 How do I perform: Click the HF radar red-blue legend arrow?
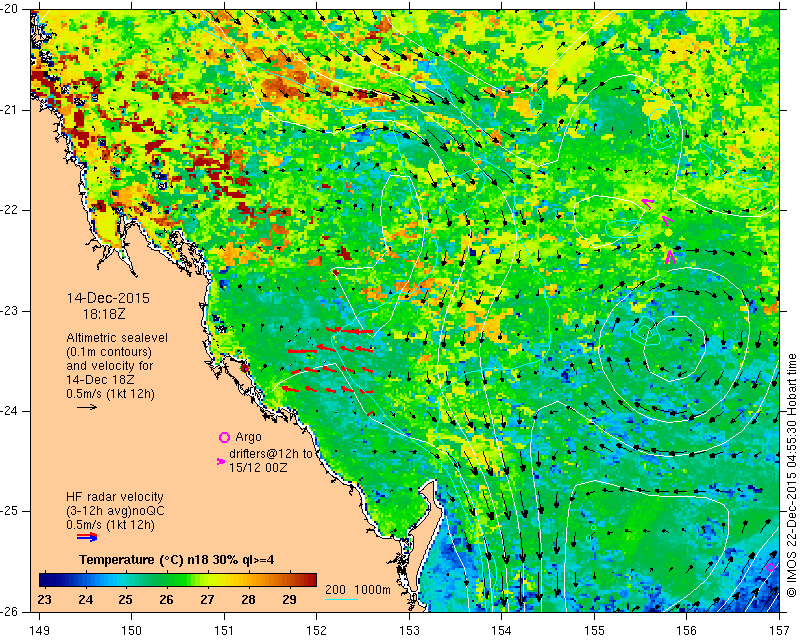pyautogui.click(x=87, y=537)
